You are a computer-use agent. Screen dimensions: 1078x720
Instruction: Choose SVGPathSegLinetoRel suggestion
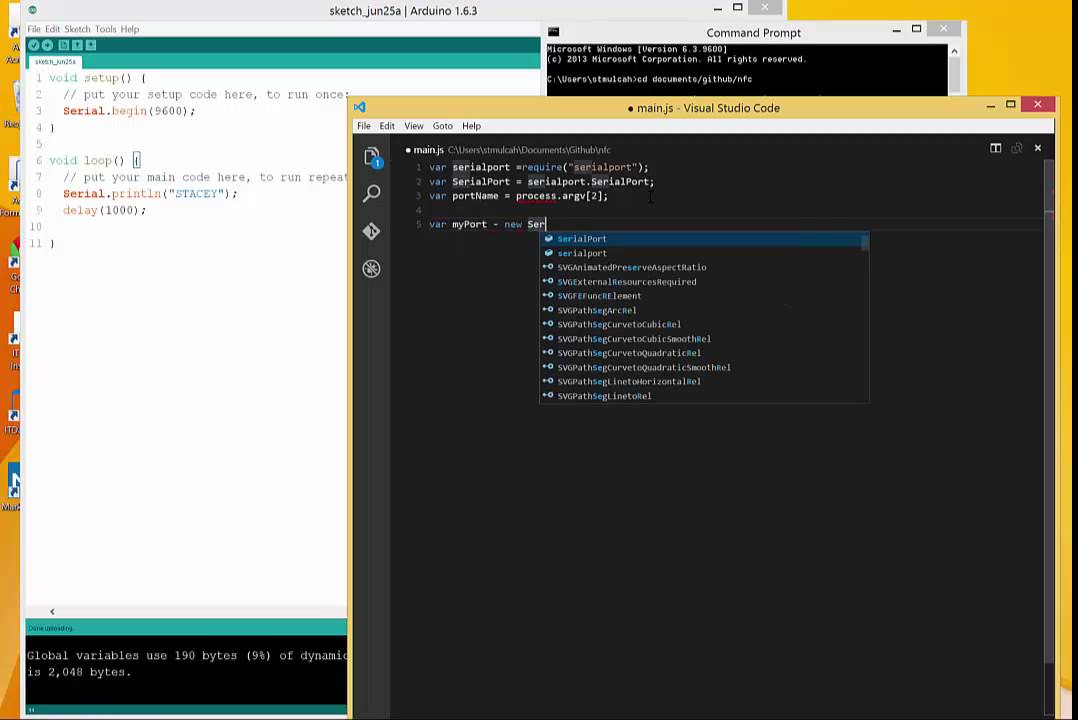[x=703, y=396]
